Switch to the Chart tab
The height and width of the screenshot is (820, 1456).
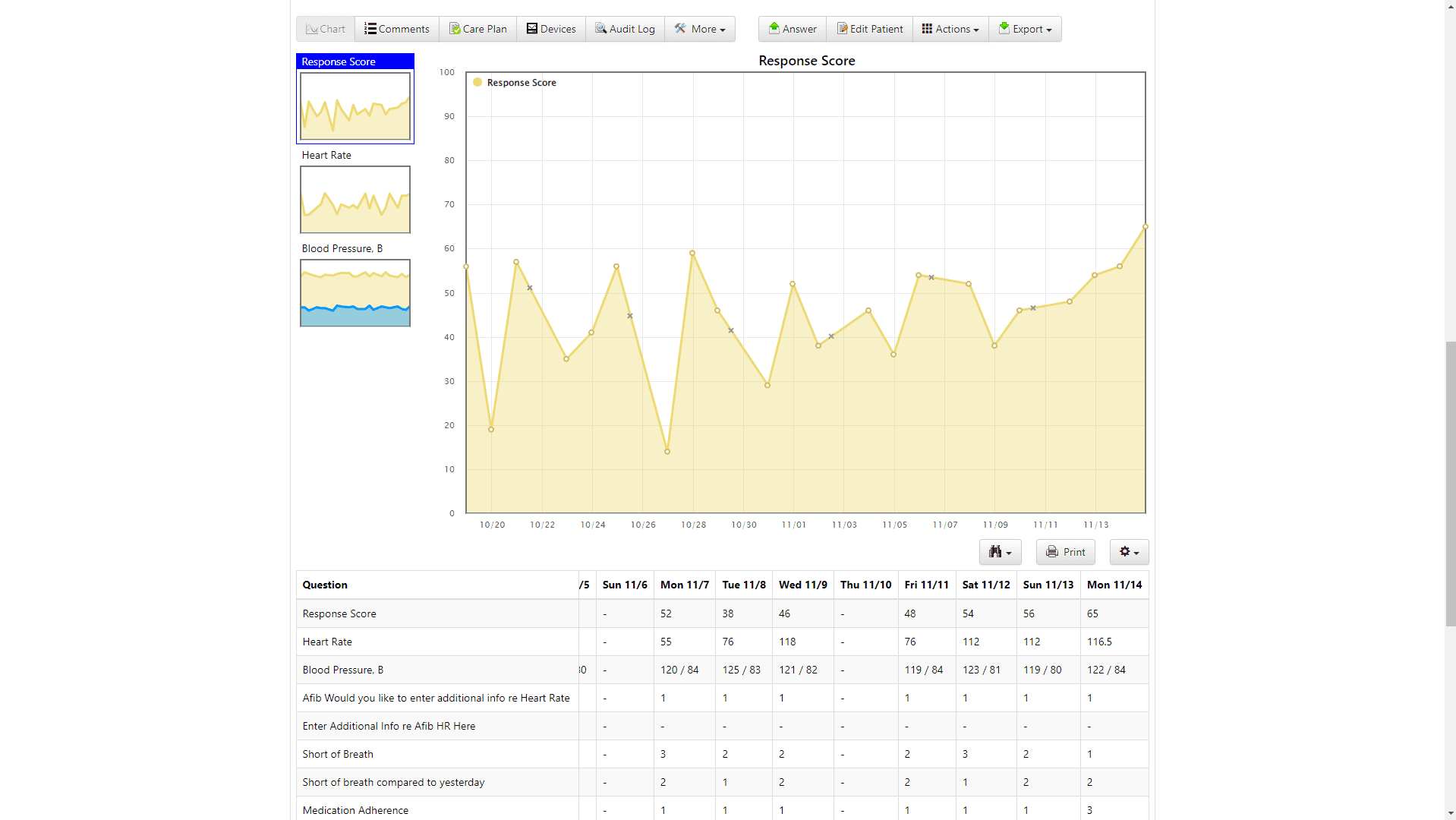point(326,29)
